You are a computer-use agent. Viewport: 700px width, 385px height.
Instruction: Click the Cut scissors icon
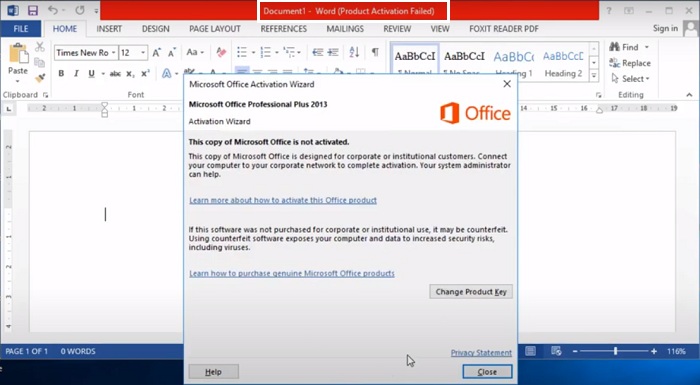(40, 47)
